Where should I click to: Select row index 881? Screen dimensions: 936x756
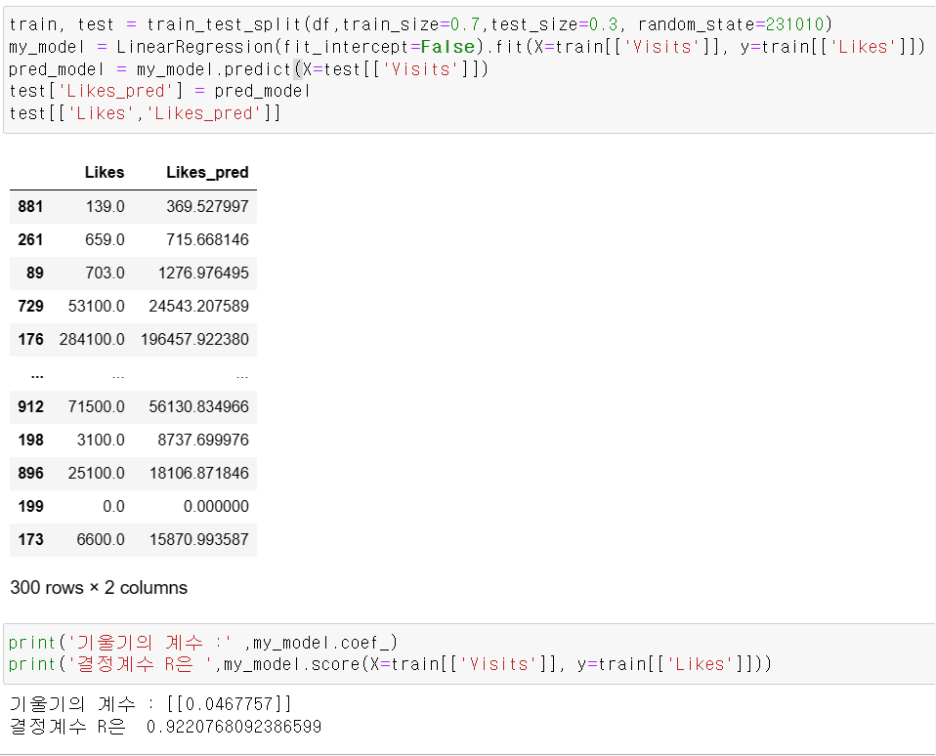[30, 207]
